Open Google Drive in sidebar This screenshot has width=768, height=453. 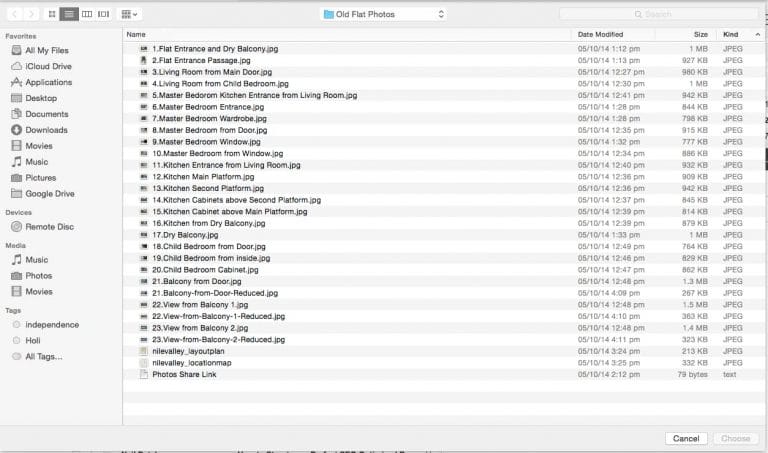click(51, 194)
